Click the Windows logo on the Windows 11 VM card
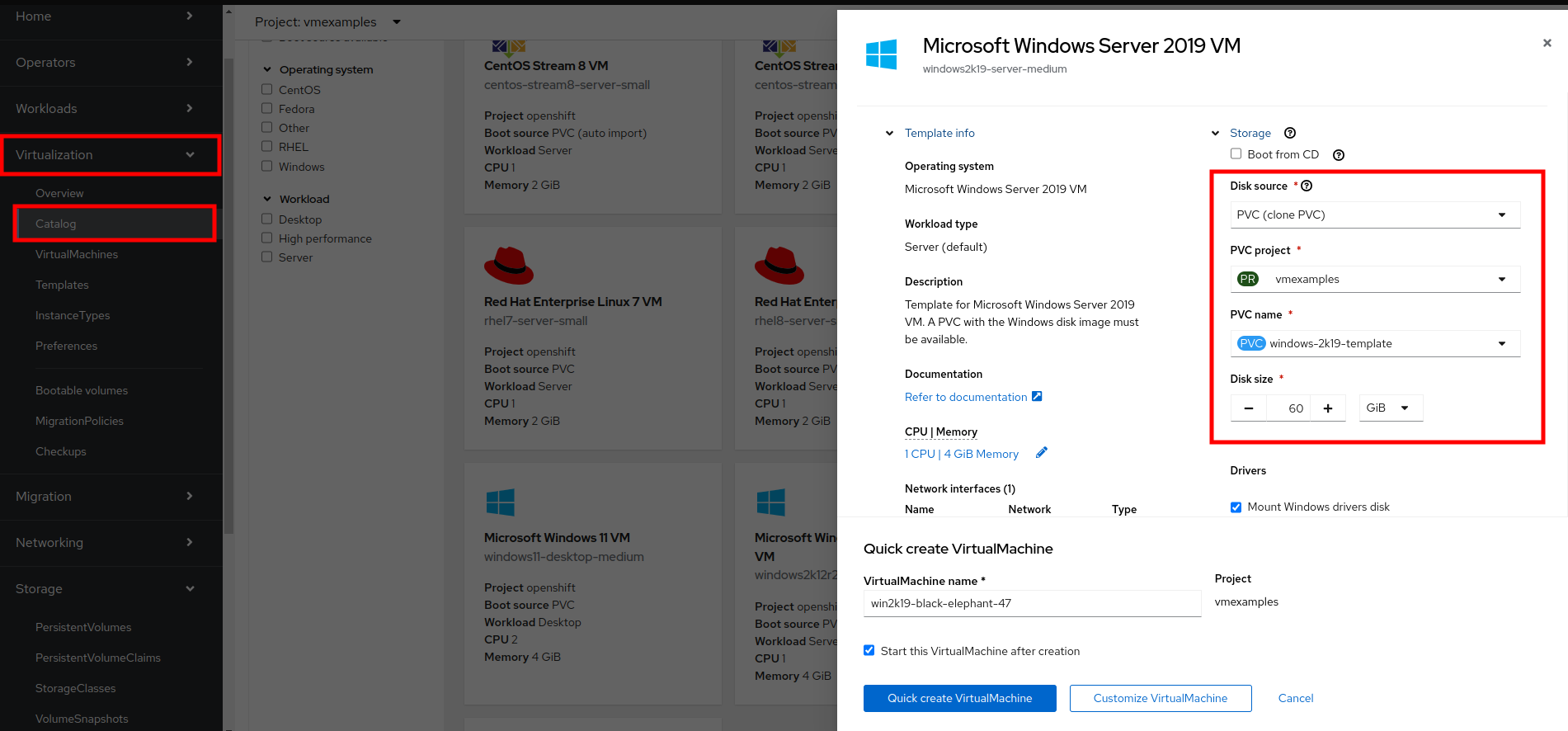 [x=501, y=502]
